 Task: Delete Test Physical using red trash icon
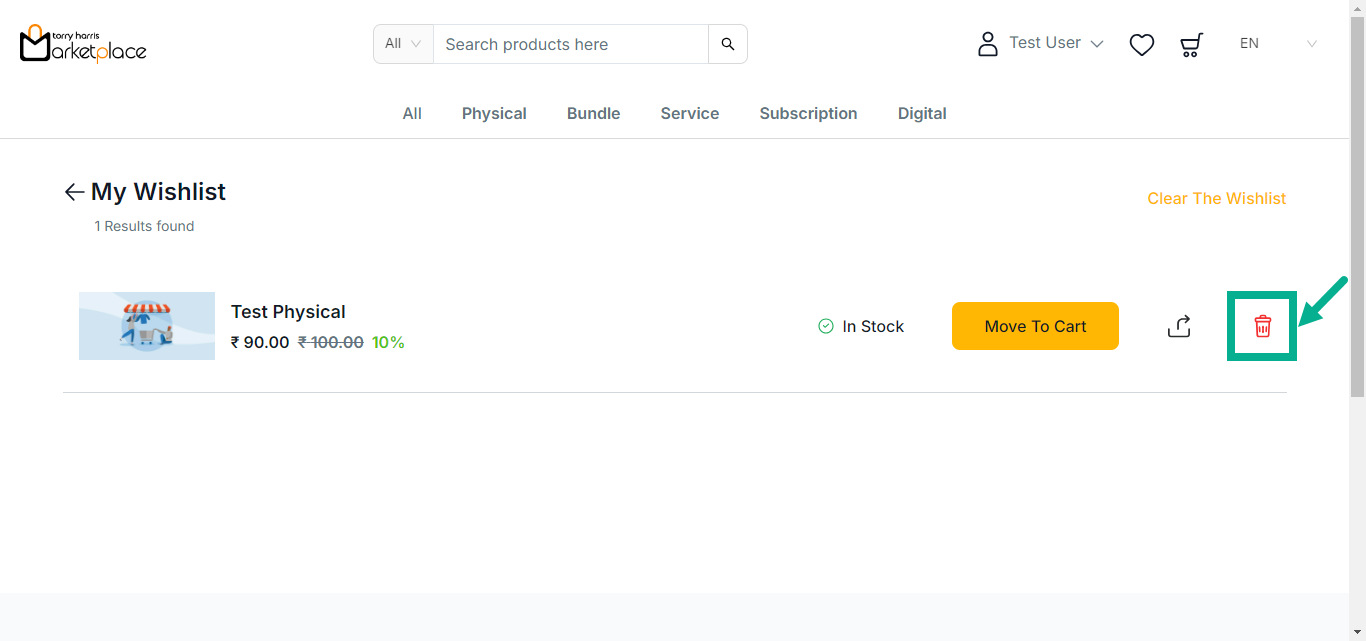point(1262,326)
